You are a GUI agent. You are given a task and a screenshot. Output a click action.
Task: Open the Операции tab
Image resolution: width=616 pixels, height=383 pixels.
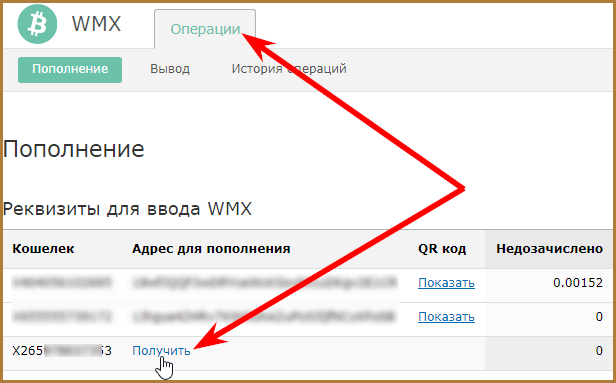[205, 29]
